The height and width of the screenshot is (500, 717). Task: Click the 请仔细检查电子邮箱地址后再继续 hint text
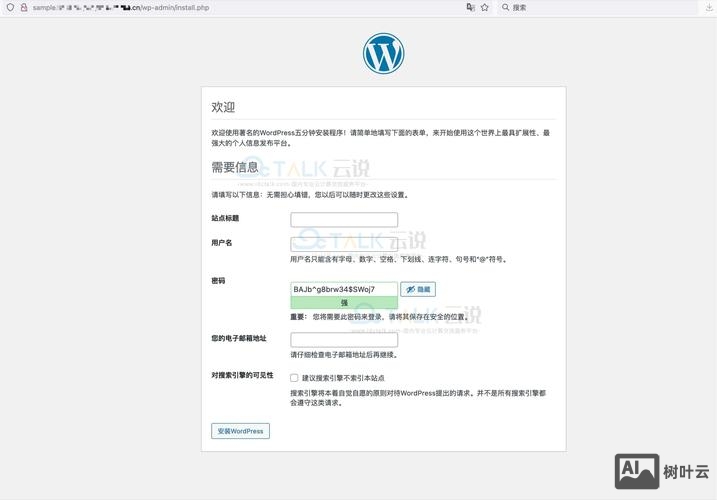pyautogui.click(x=344, y=355)
